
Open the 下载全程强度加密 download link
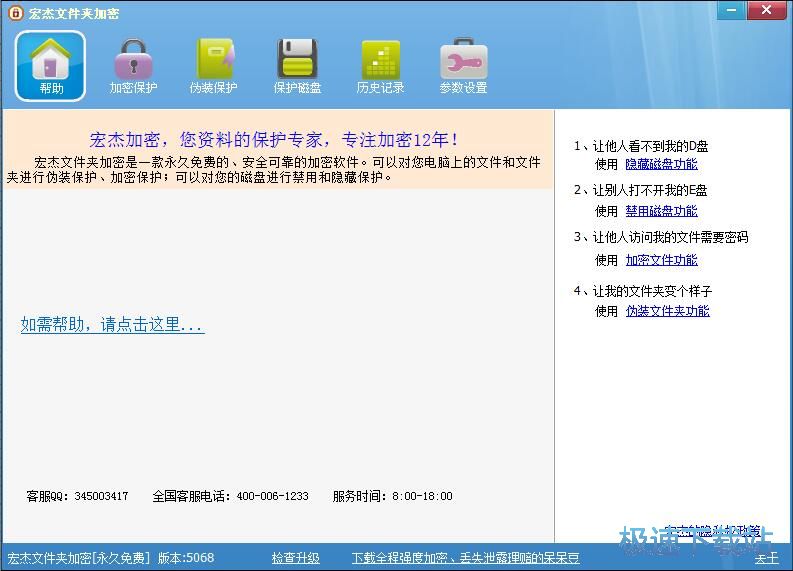click(x=465, y=558)
